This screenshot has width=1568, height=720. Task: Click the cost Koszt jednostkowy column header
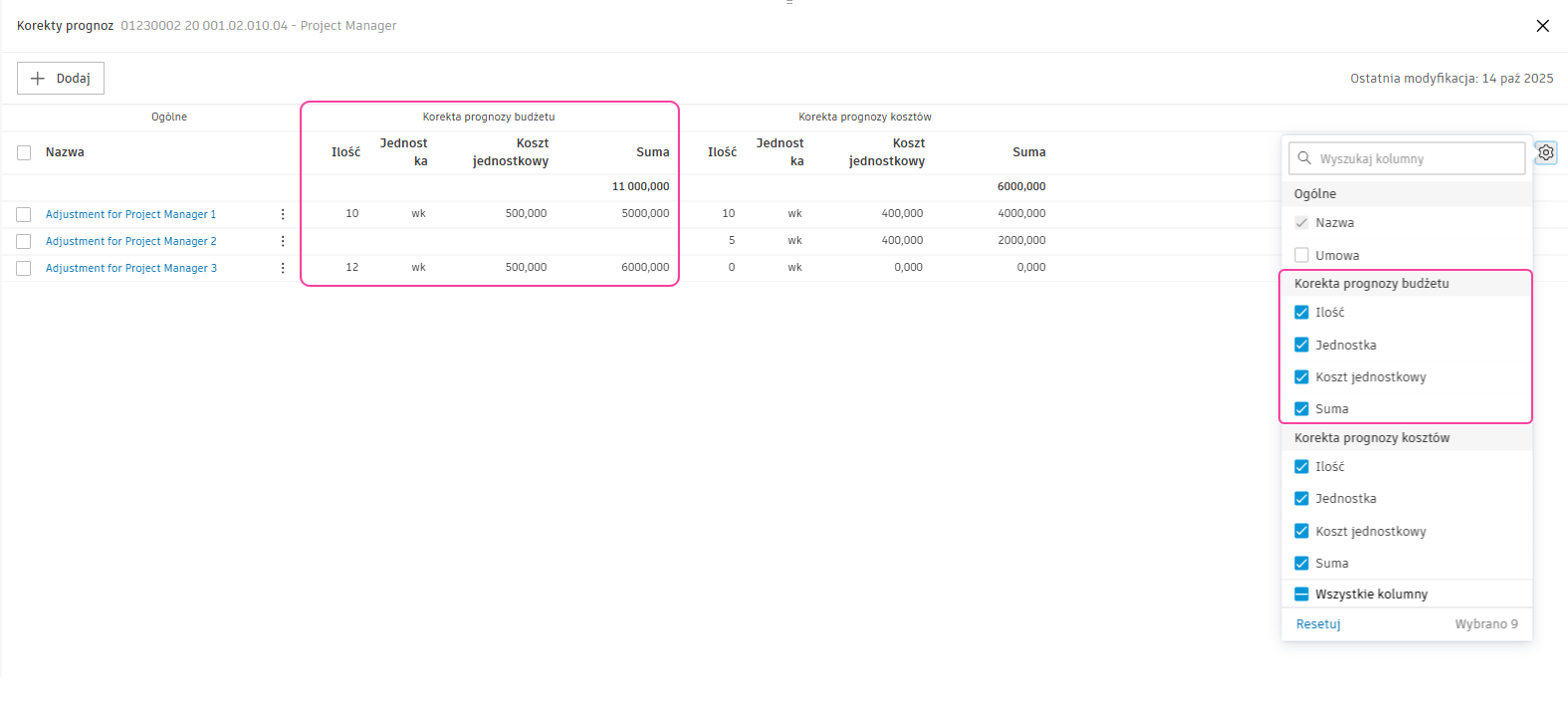(887, 152)
